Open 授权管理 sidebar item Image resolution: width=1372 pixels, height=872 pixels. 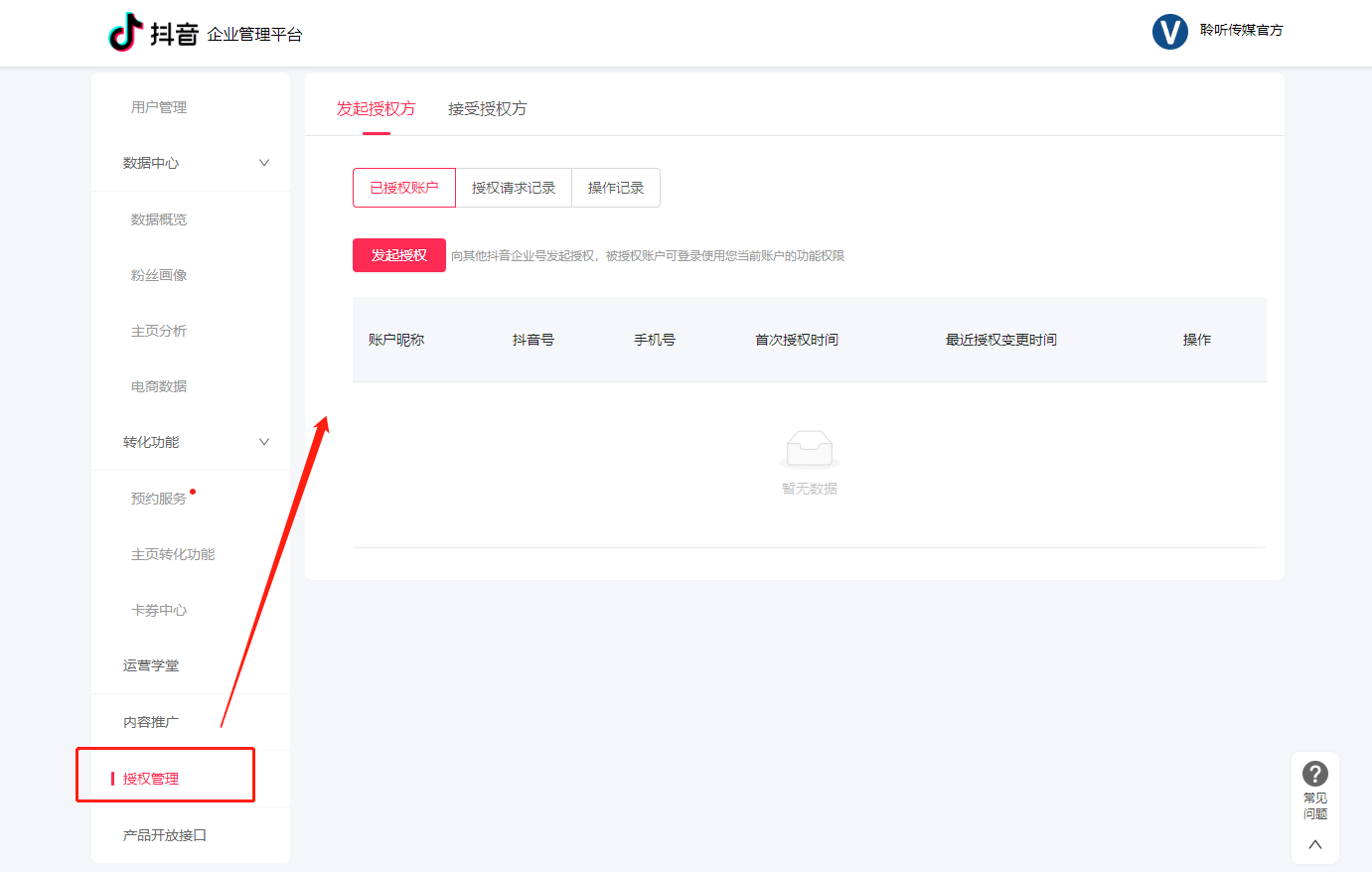tap(151, 779)
